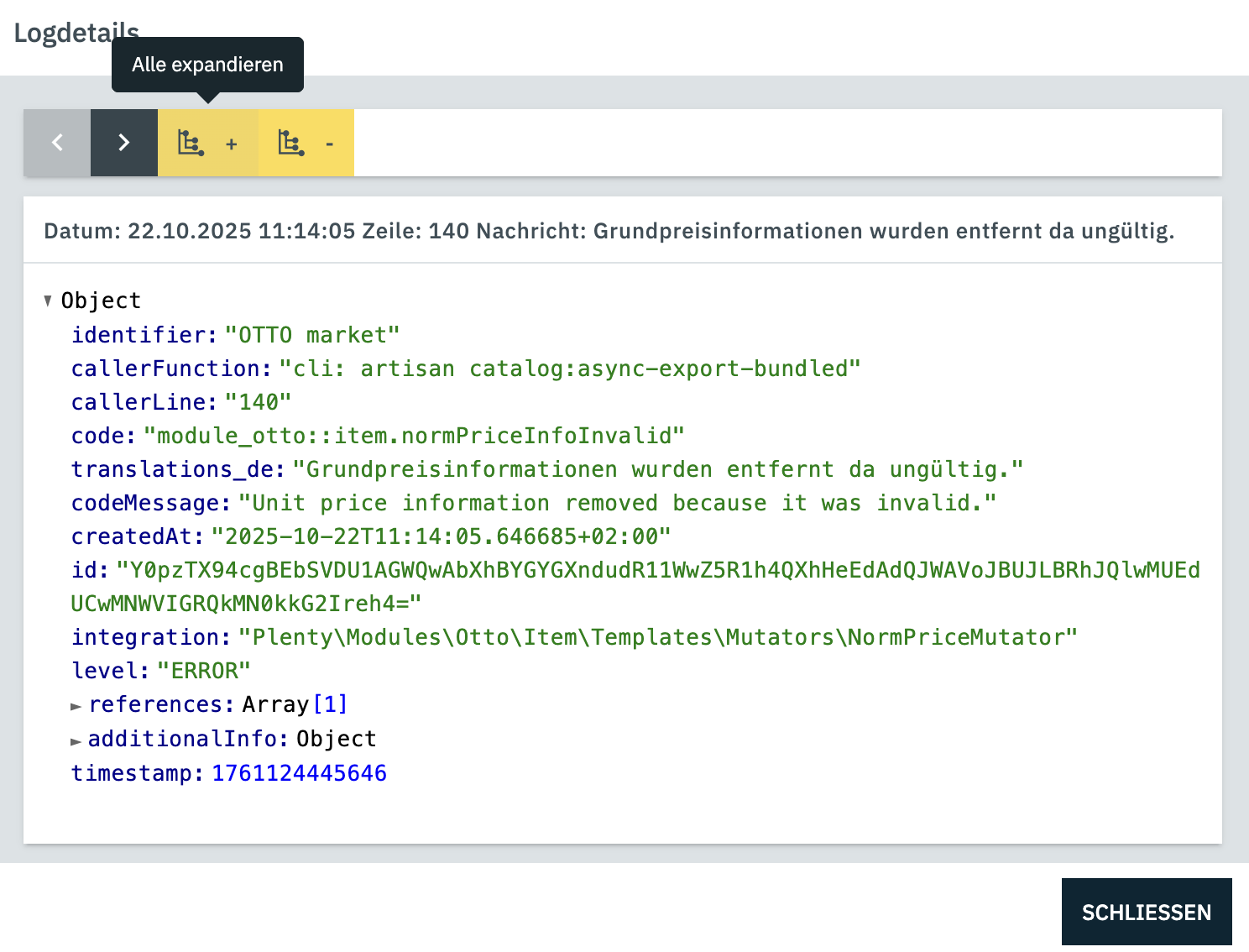Image resolution: width=1249 pixels, height=952 pixels.
Task: Click the Datum header message line
Action: coord(609,231)
